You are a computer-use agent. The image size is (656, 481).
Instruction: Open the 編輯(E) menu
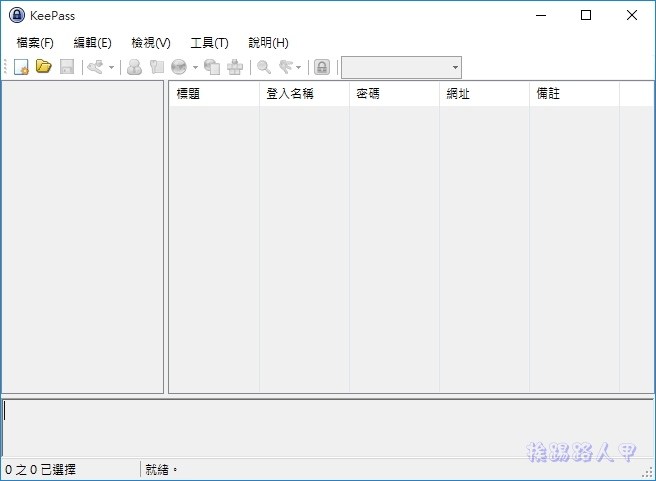point(92,43)
